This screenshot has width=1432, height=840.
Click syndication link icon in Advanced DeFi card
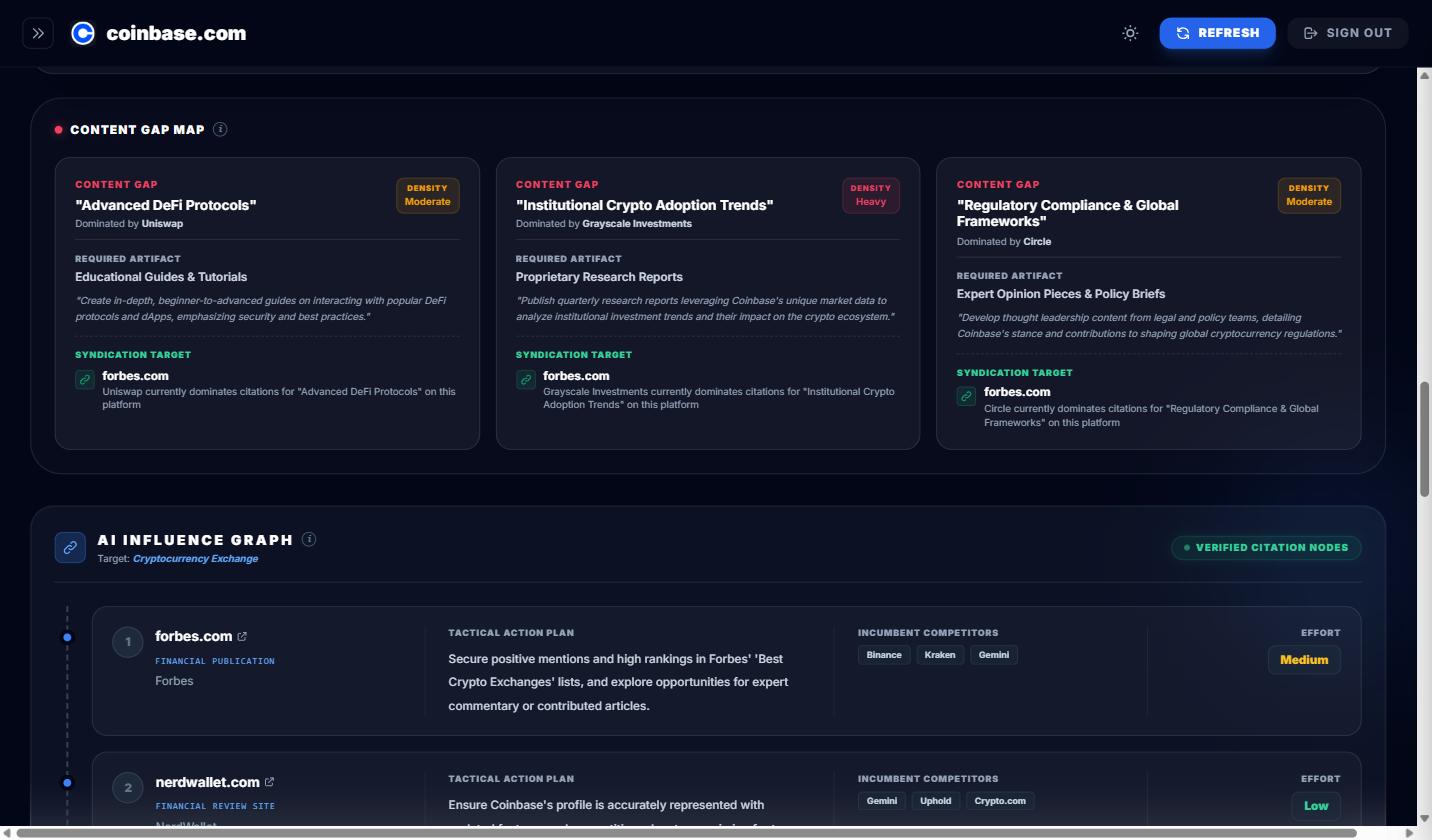(85, 379)
